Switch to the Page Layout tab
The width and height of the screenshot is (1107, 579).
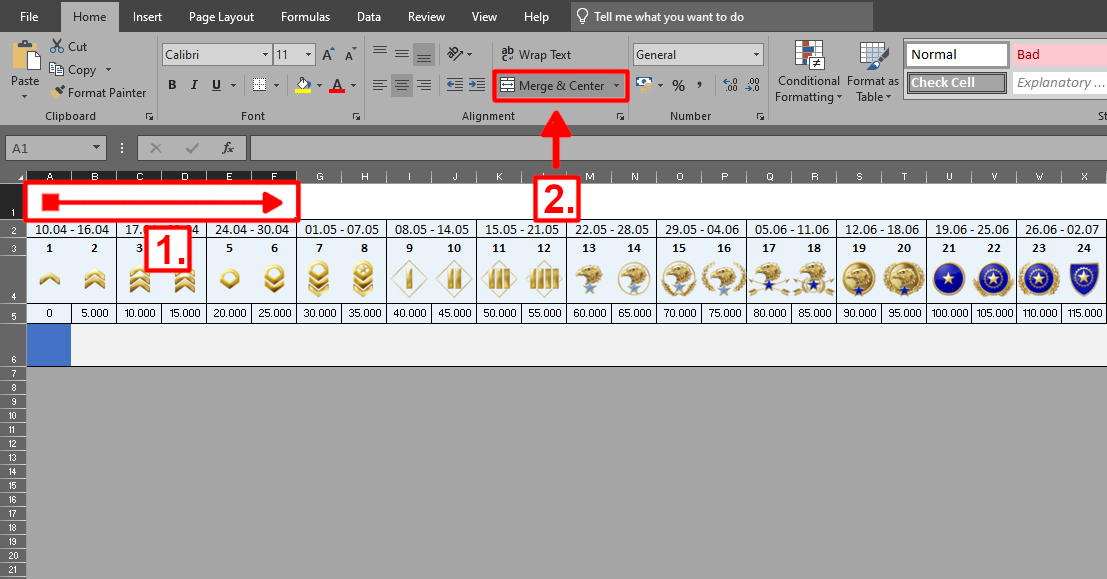(x=221, y=16)
